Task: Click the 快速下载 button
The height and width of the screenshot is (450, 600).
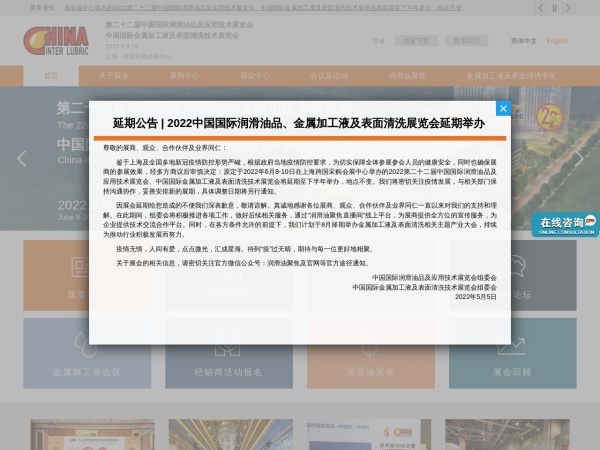Action: 416,41
